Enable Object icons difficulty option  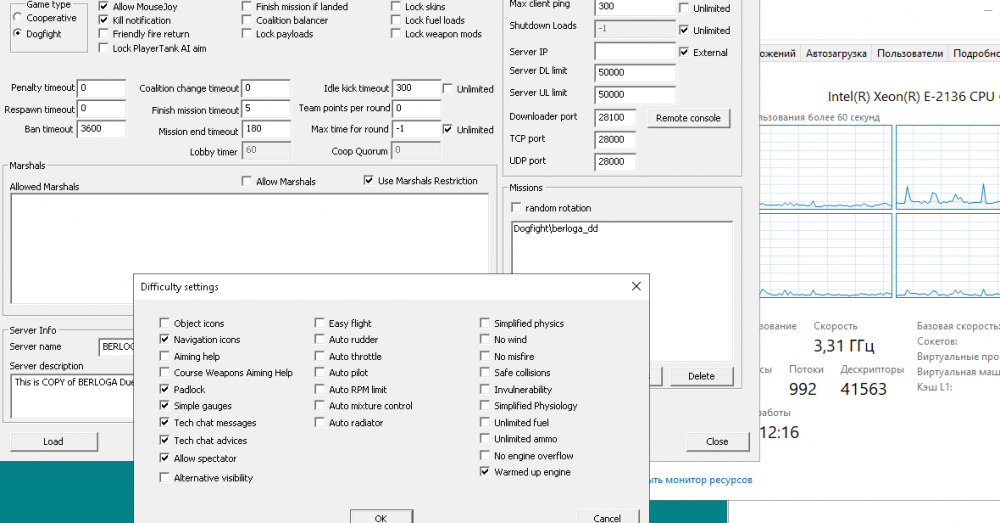(x=165, y=323)
